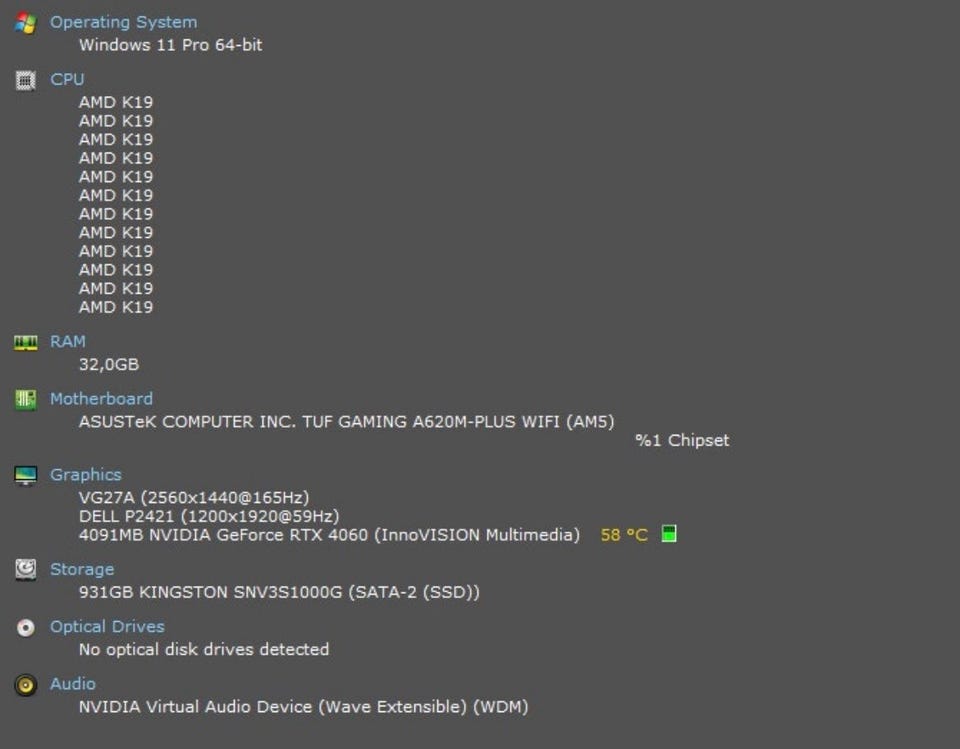This screenshot has width=960, height=749.
Task: Go to the Audio section heading
Action: pos(73,683)
